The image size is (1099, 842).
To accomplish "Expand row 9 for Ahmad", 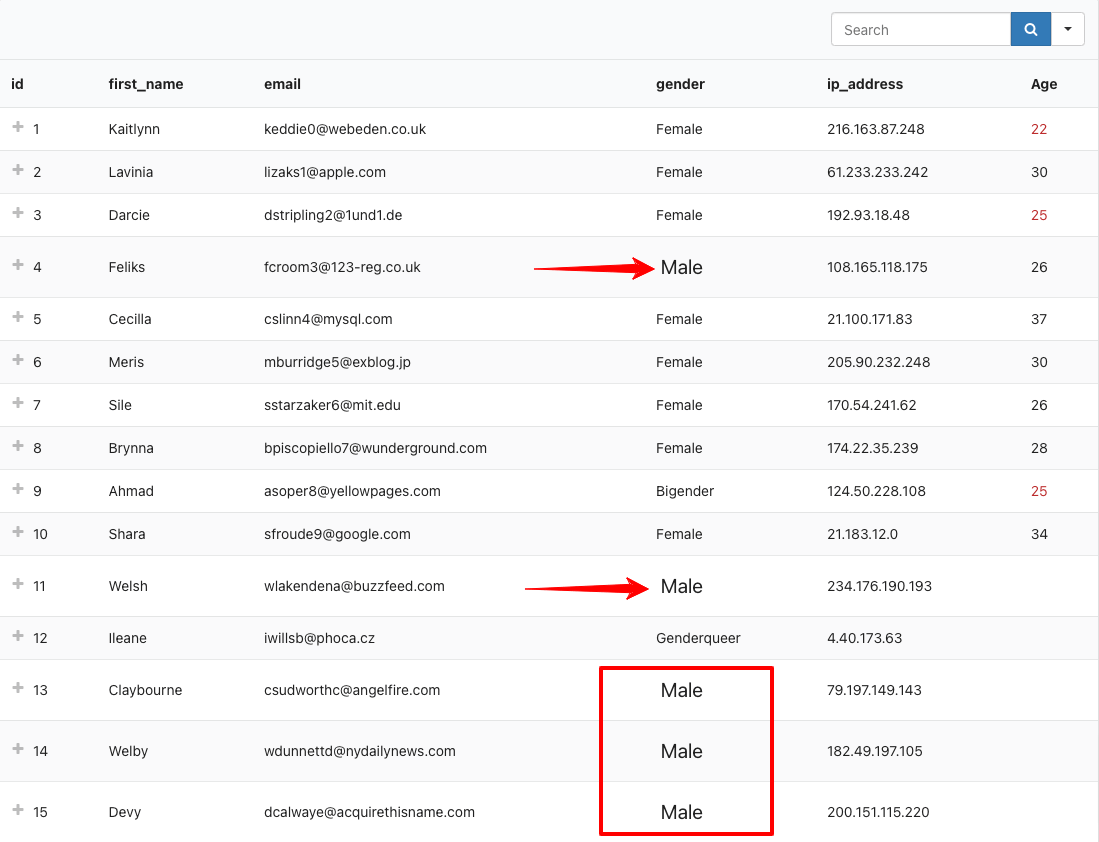I will coord(17,490).
